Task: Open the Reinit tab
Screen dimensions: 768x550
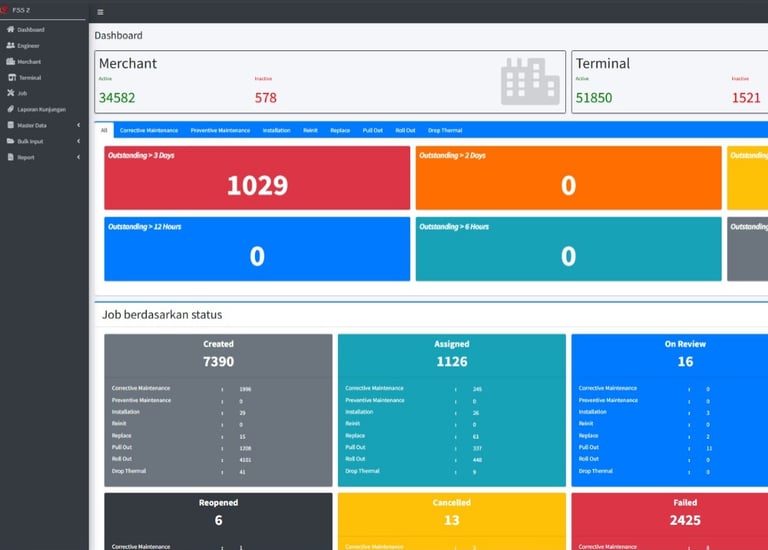Action: pyautogui.click(x=311, y=130)
